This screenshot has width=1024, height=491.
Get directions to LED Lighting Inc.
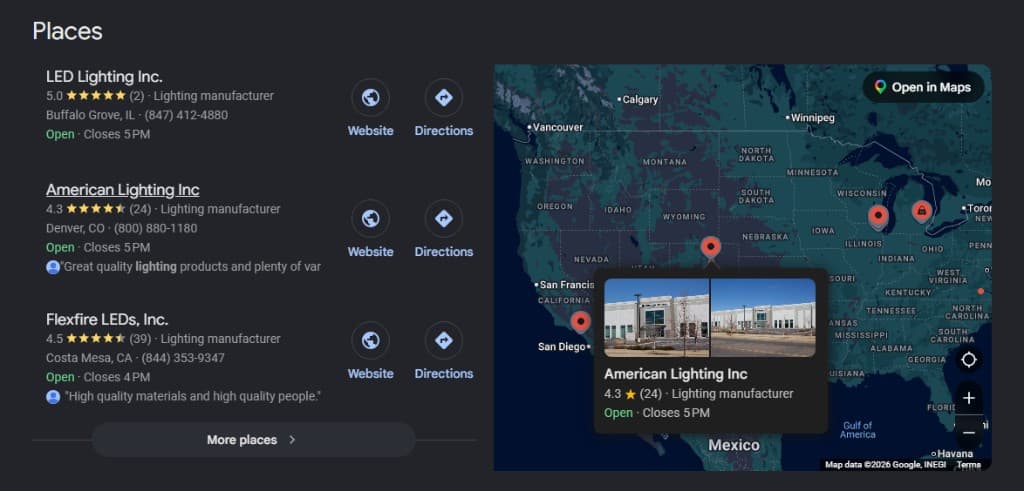443,98
